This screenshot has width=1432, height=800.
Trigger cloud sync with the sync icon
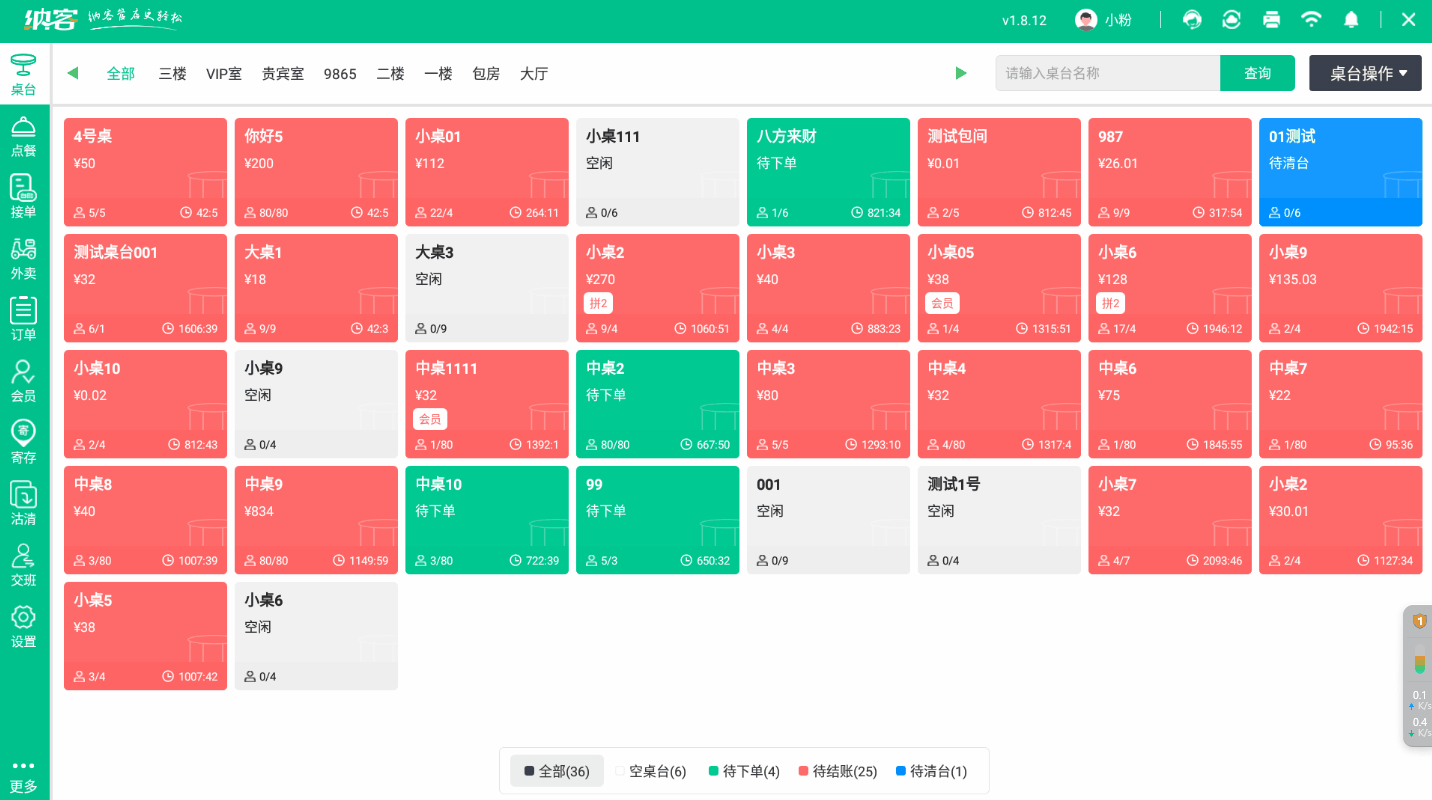coord(1231,19)
